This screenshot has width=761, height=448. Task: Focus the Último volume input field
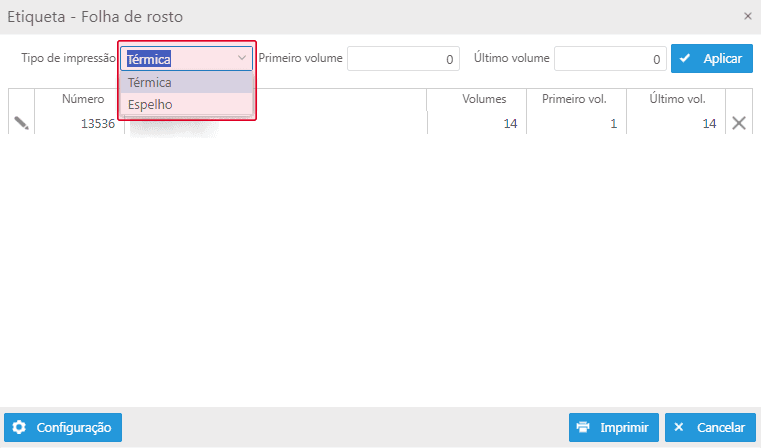610,59
